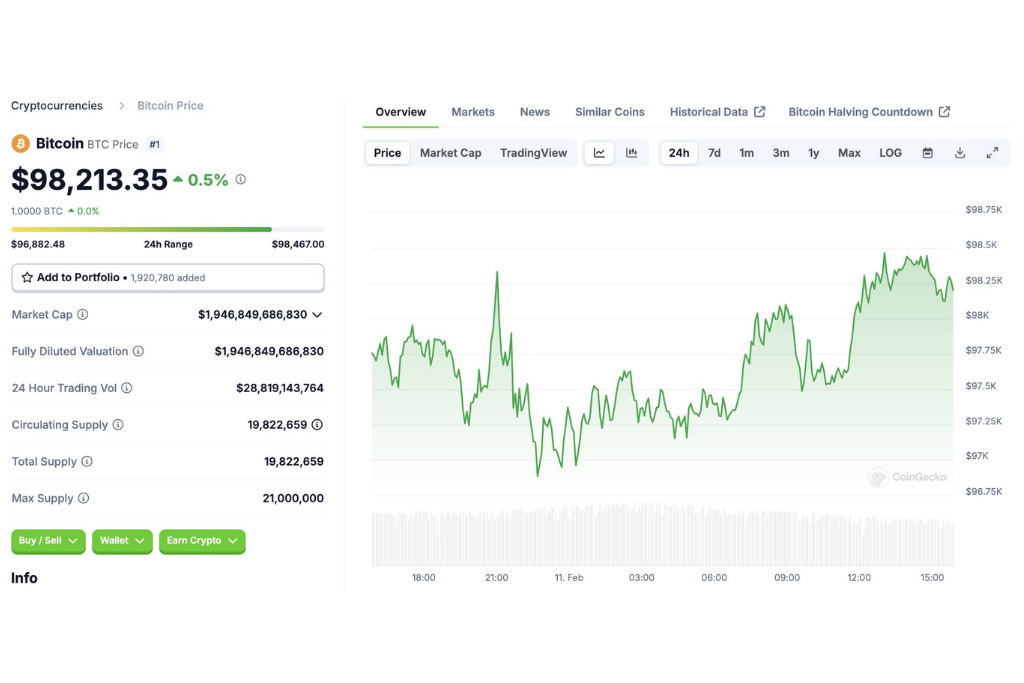Open Total Supply info icon

pos(87,462)
